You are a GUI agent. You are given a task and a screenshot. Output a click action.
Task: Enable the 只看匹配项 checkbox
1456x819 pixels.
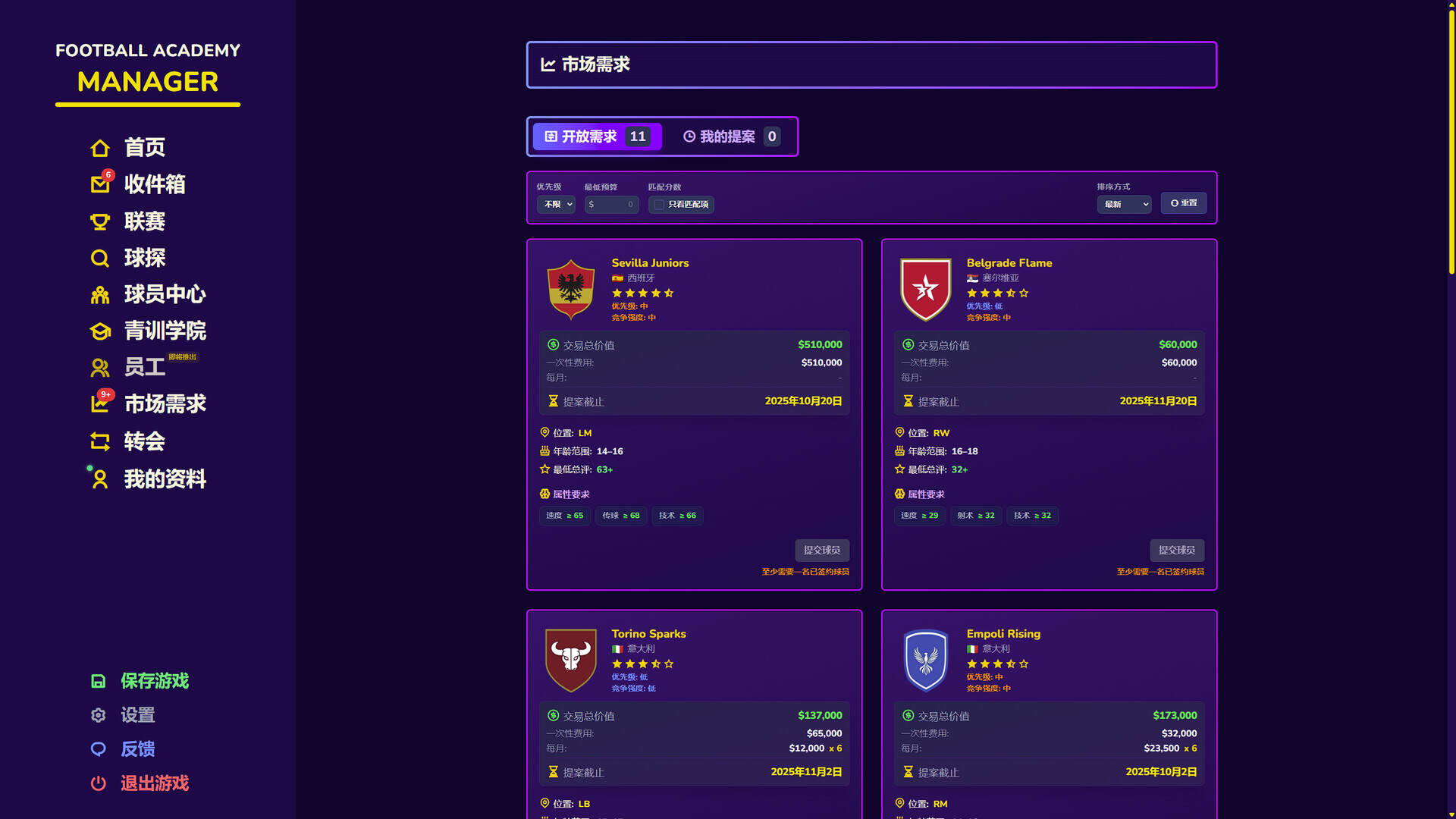(658, 205)
